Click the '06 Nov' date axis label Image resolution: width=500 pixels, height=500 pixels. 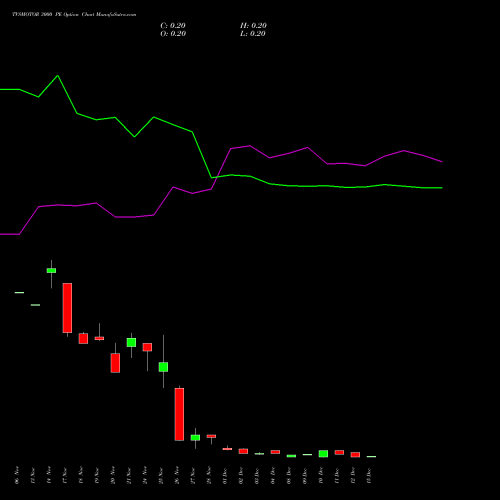point(17,475)
